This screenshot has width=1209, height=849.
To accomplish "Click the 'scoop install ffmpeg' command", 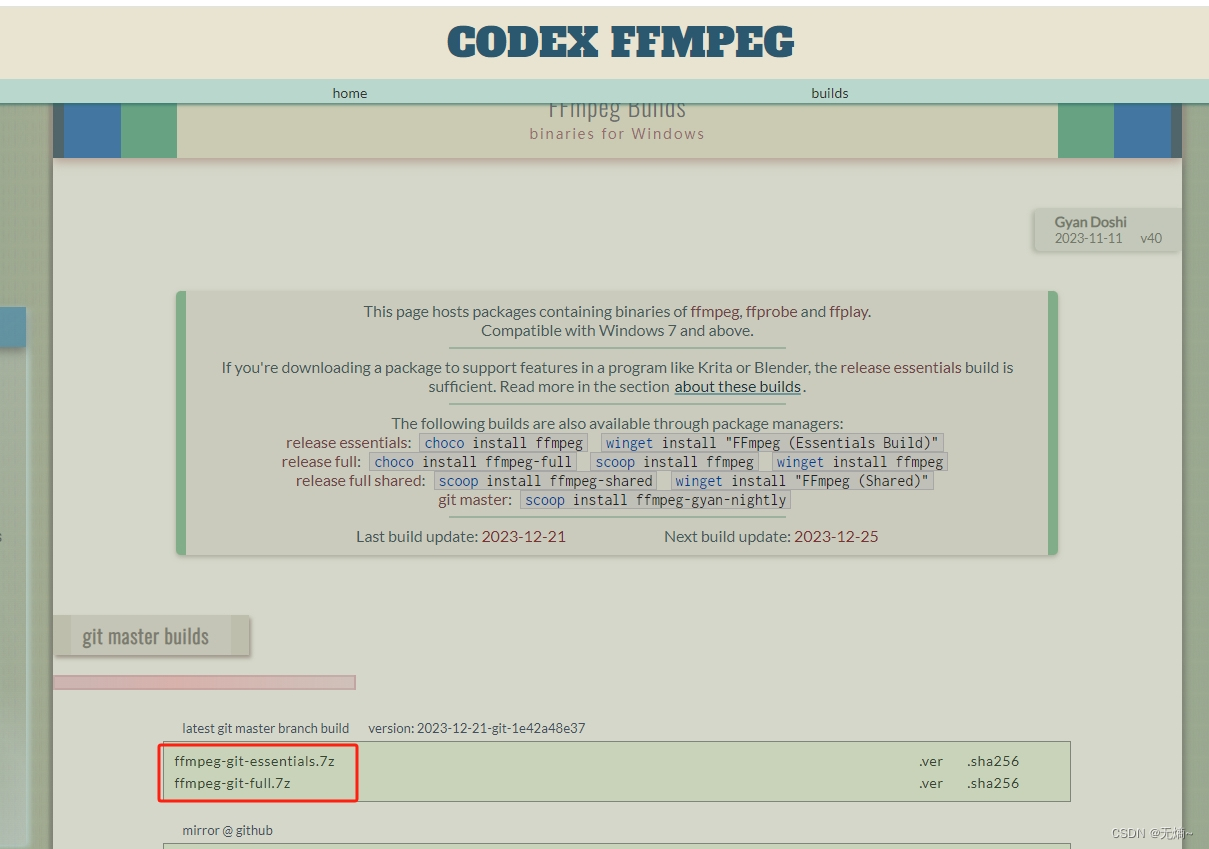I will (x=674, y=462).
